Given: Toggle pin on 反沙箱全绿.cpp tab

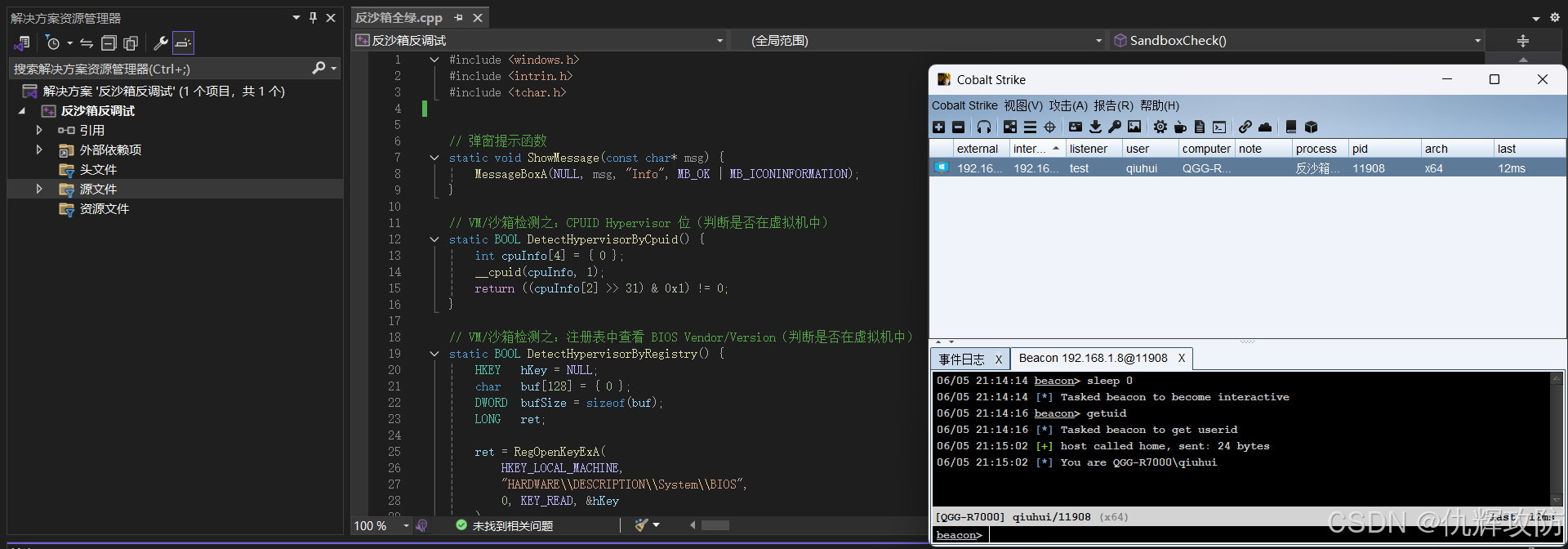Looking at the screenshot, I should 459,17.
